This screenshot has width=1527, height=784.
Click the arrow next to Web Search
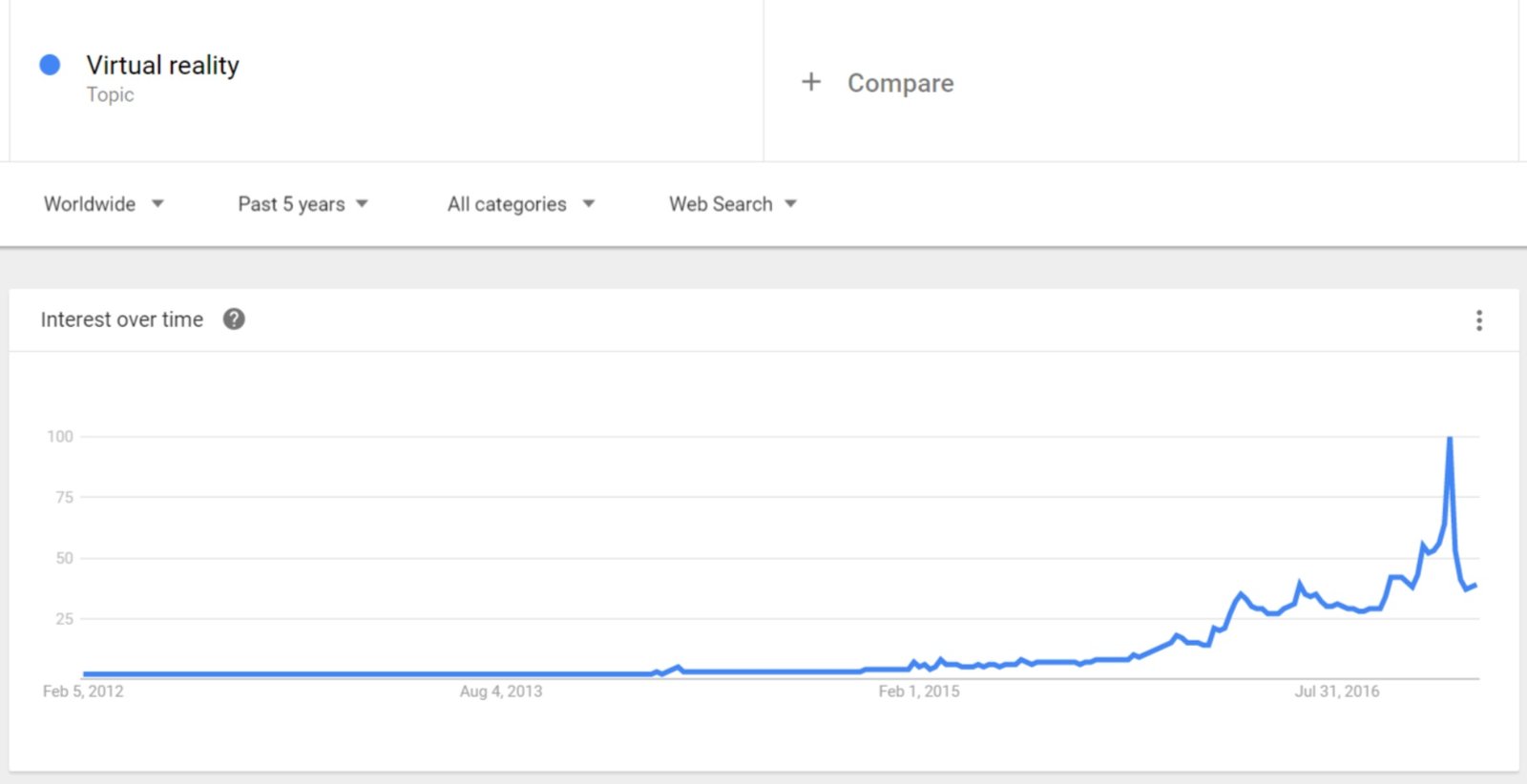790,203
